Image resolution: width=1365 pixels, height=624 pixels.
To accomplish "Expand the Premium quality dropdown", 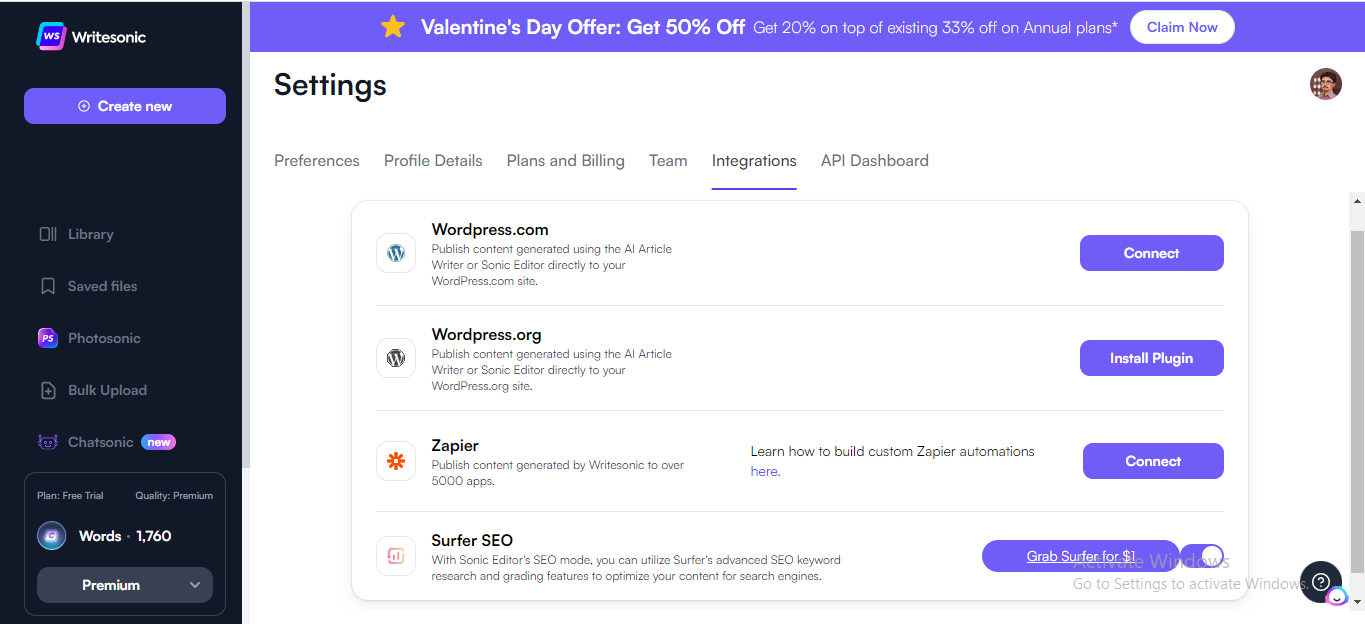I will 125,585.
